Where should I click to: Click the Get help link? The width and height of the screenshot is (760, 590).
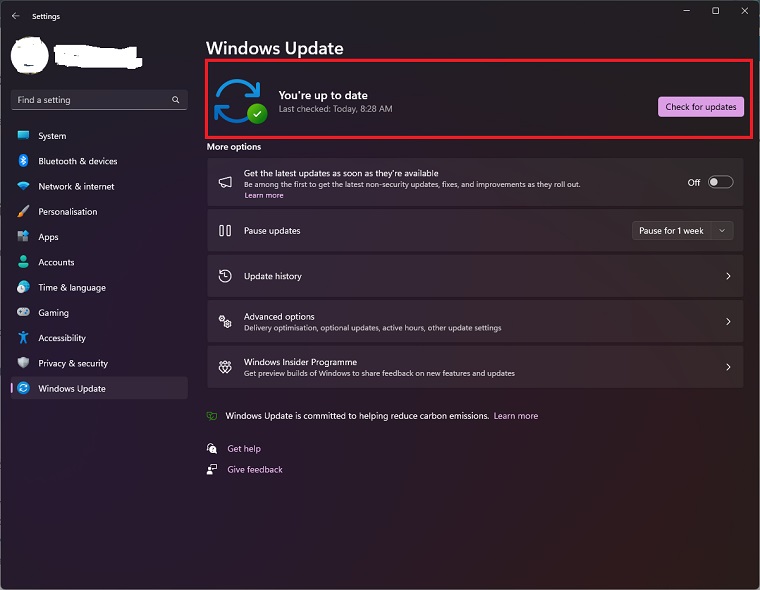pyautogui.click(x=244, y=448)
